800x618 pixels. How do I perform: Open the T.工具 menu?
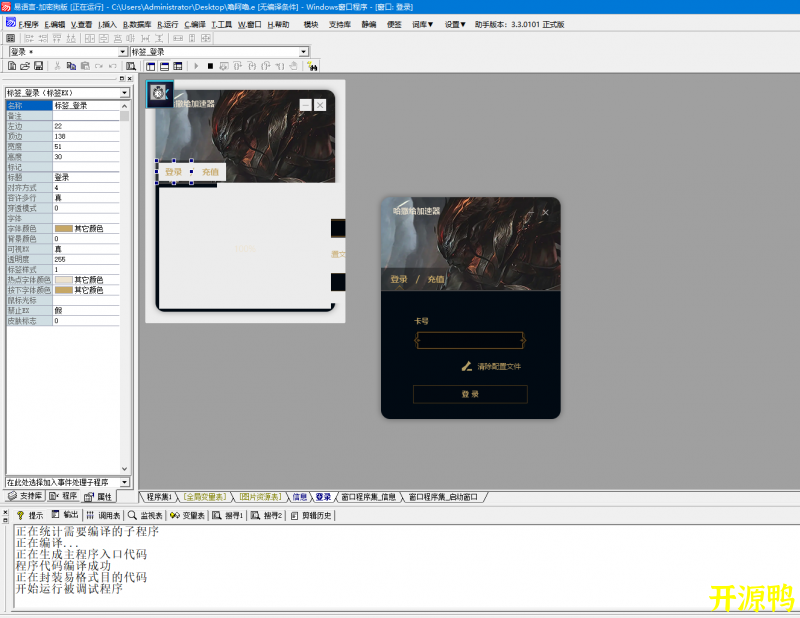coord(221,24)
